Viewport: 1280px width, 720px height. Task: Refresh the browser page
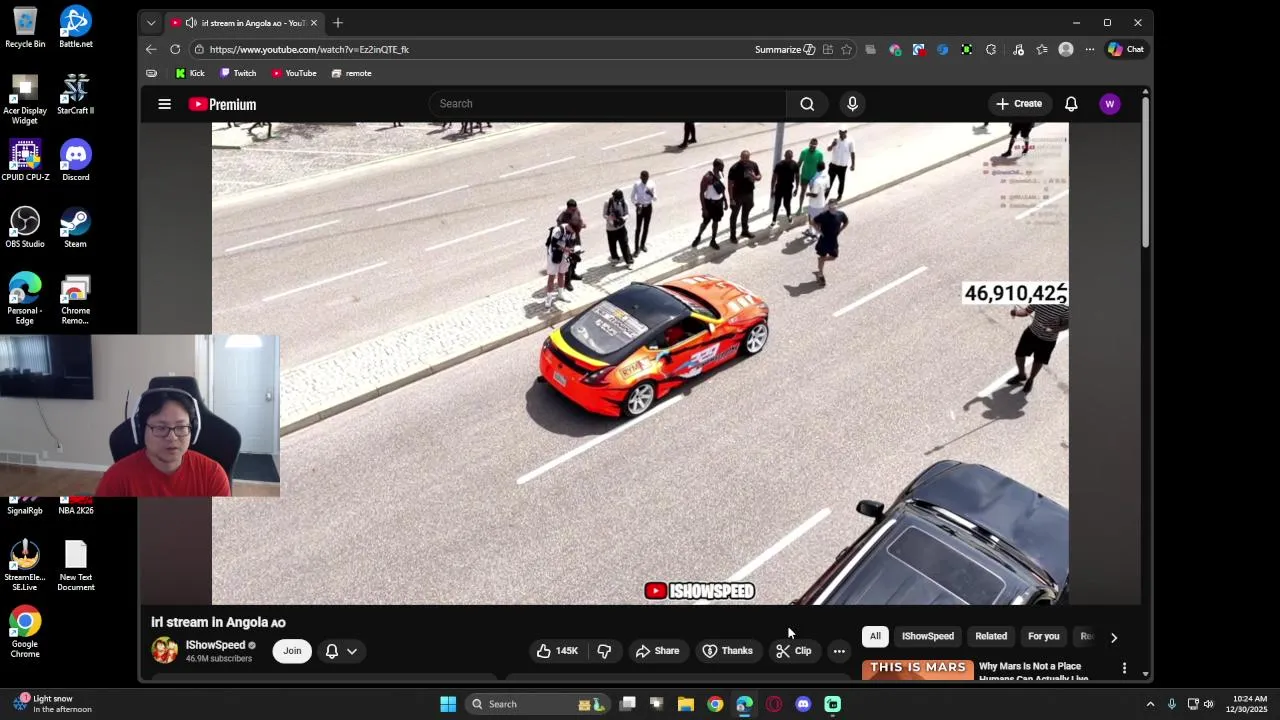[x=175, y=49]
